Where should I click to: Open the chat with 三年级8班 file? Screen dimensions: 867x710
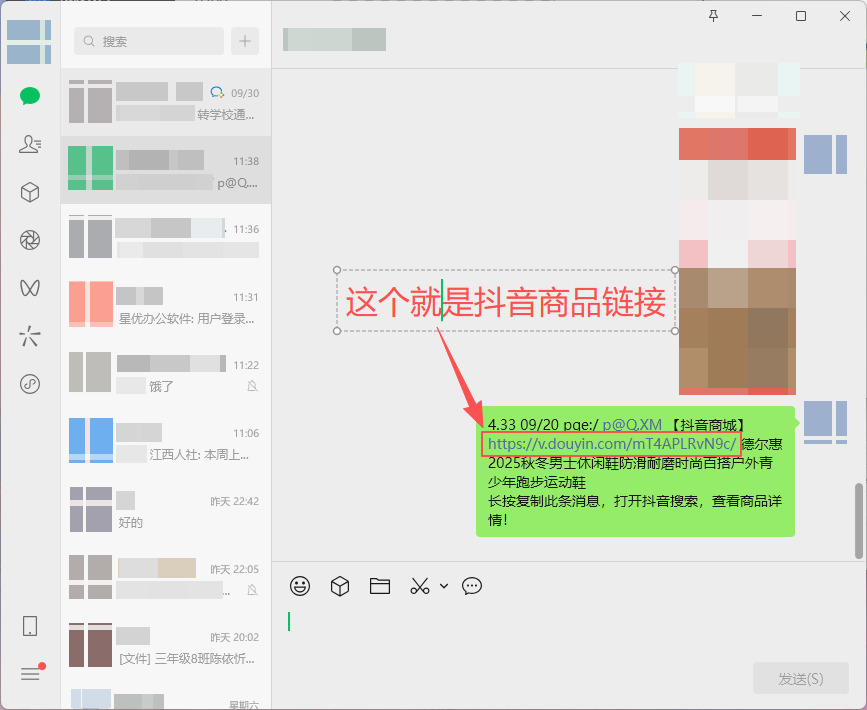(x=165, y=646)
